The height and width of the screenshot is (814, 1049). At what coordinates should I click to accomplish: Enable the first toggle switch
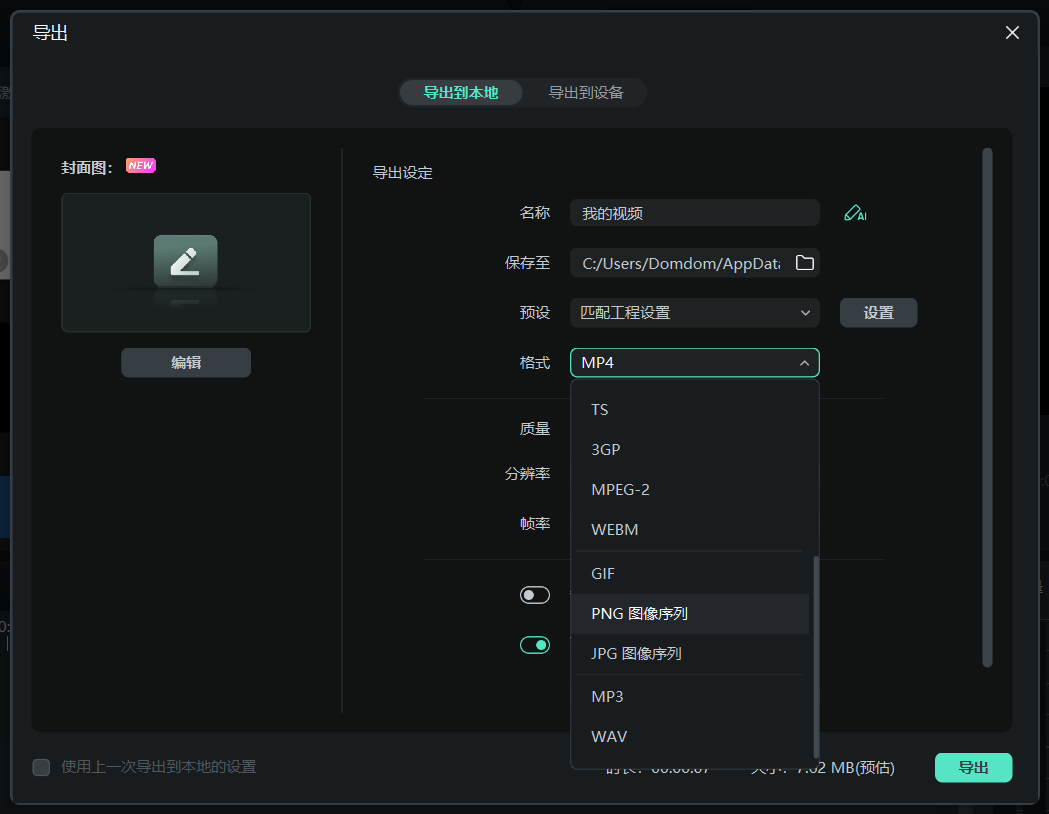[535, 594]
